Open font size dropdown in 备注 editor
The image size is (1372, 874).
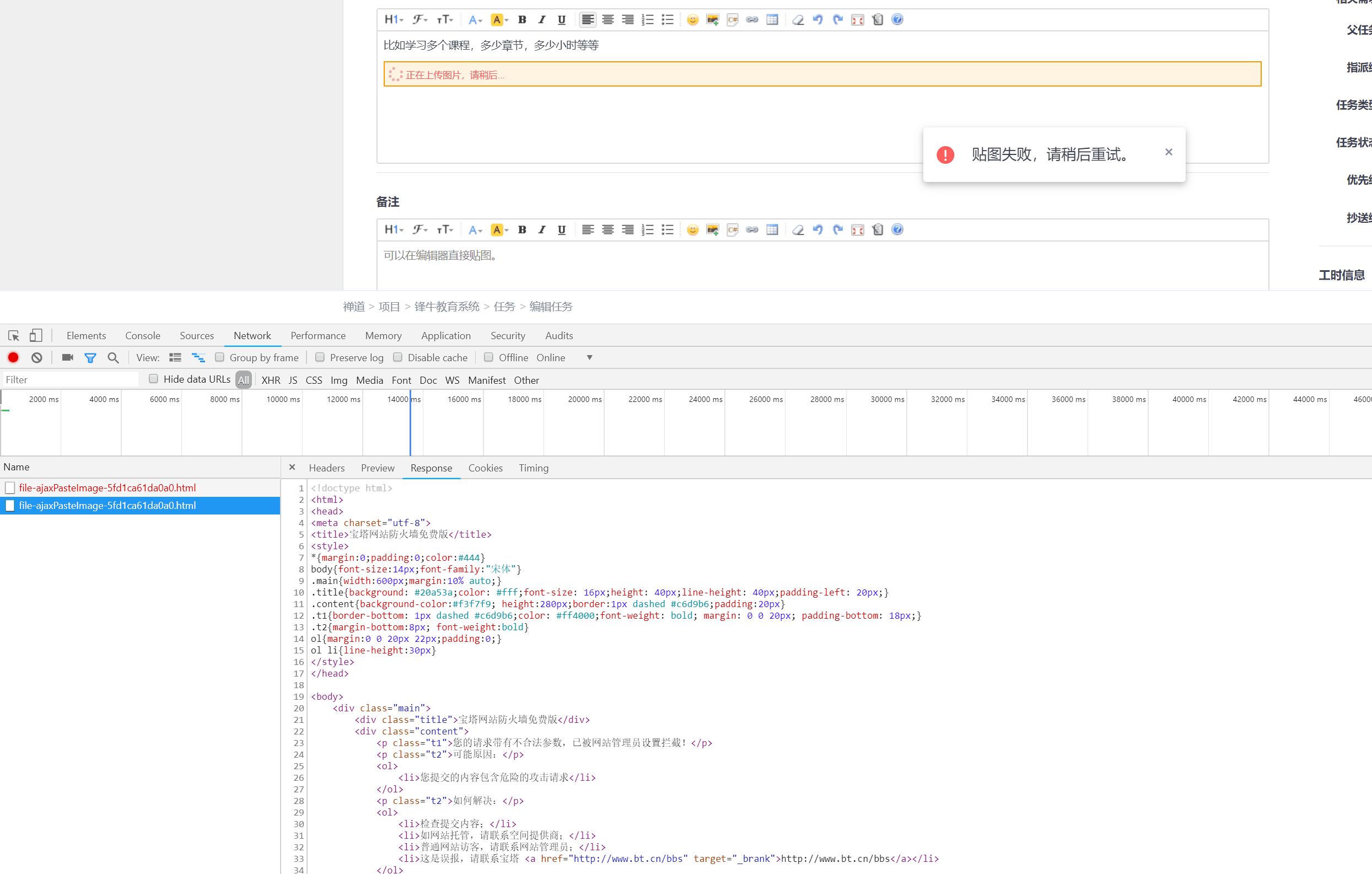coord(445,230)
